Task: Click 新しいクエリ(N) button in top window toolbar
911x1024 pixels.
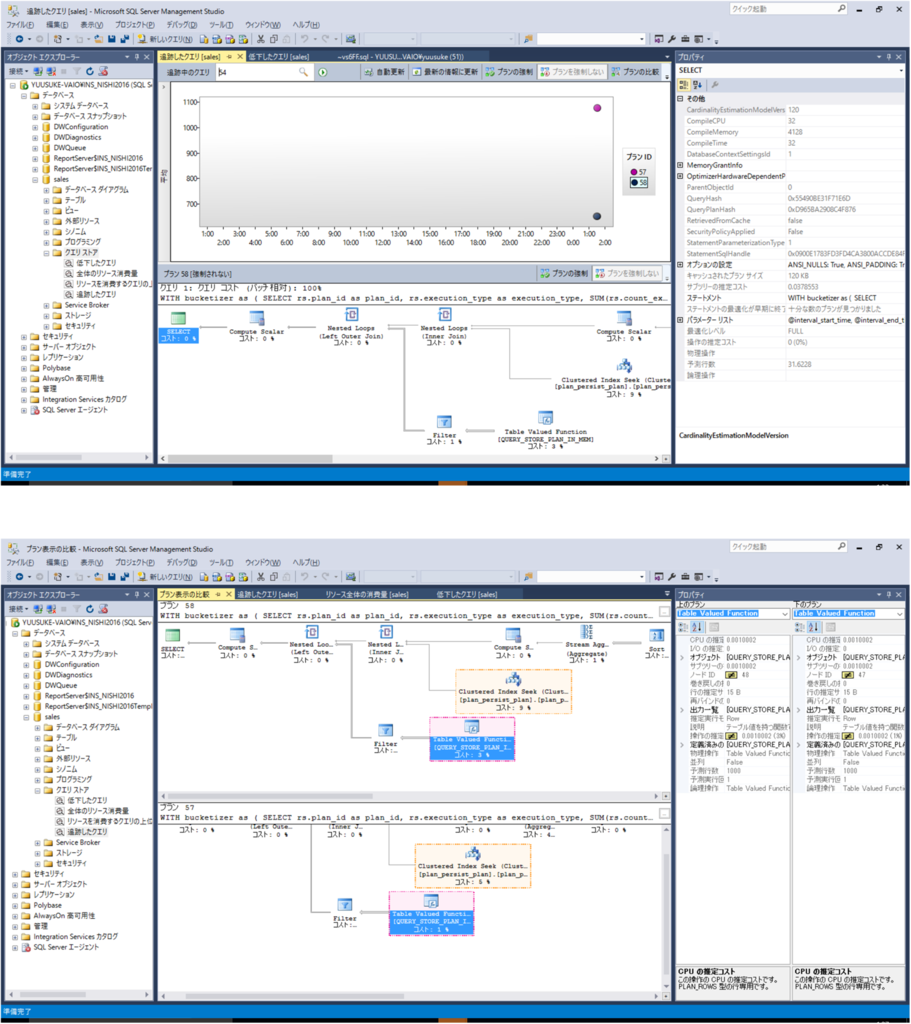Action: tap(165, 39)
